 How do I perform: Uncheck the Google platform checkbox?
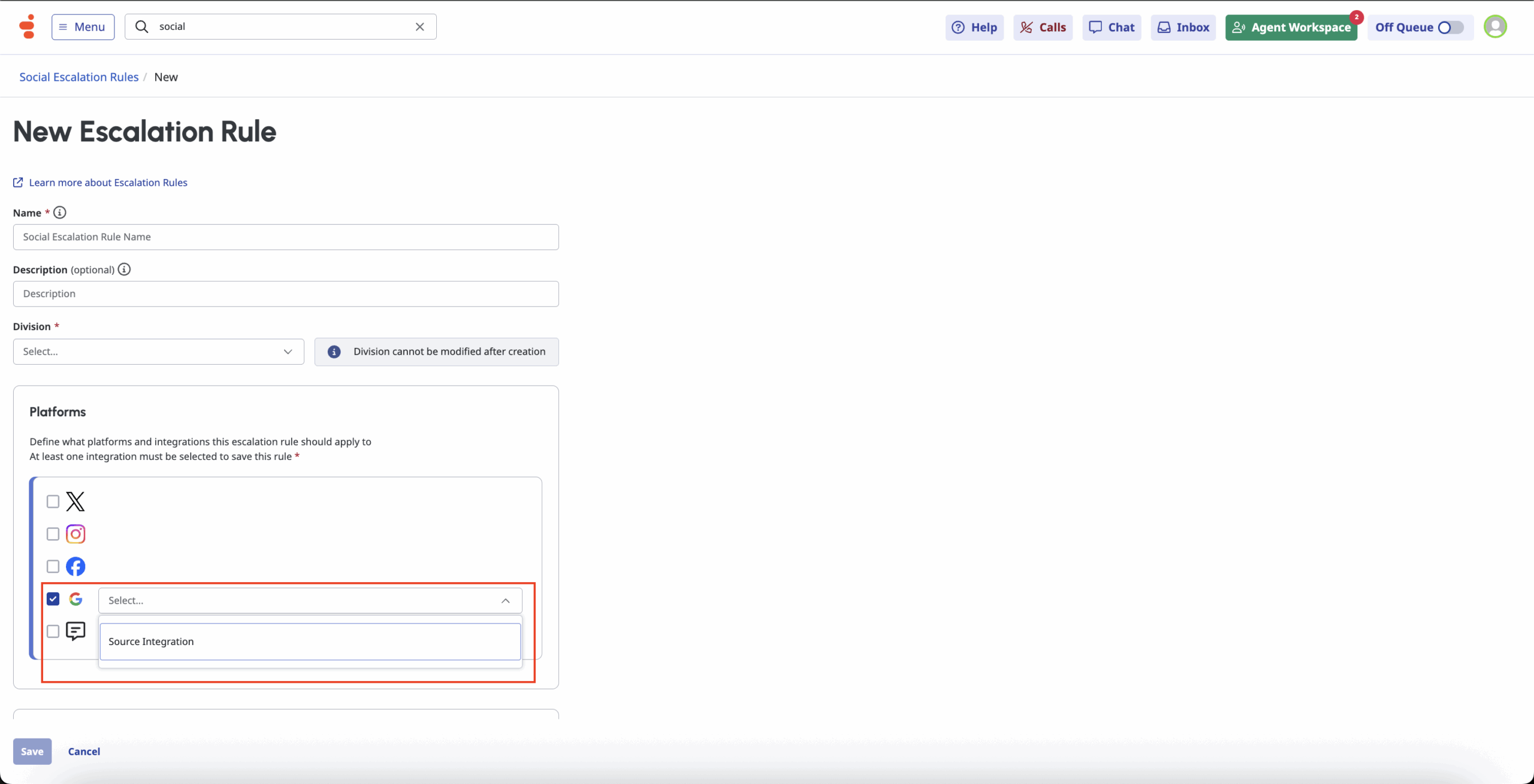[x=53, y=599]
